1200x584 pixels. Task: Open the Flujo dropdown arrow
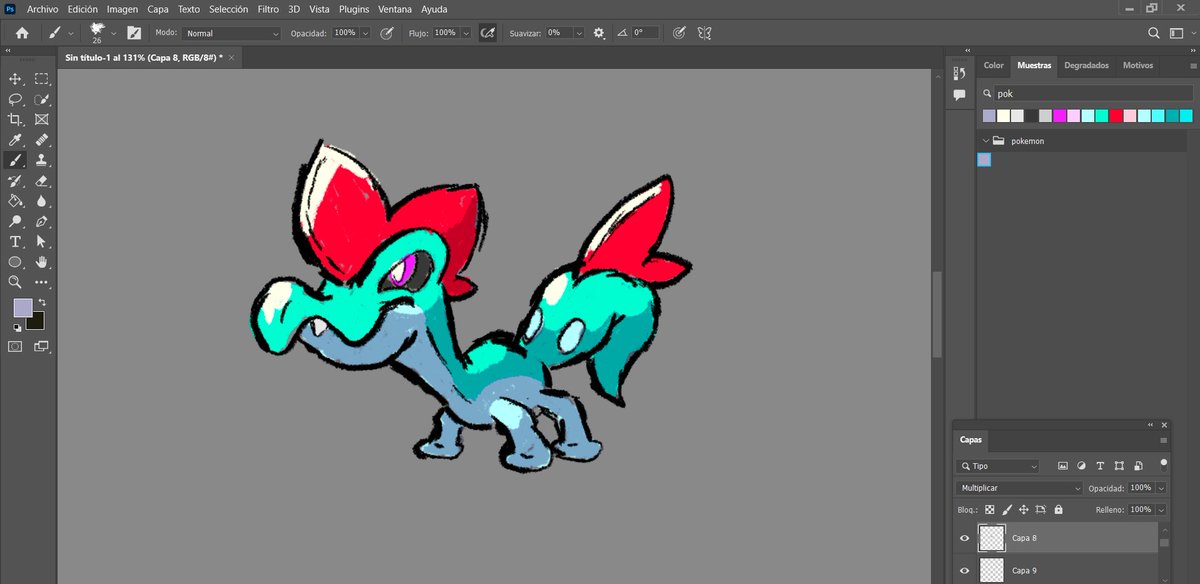[465, 33]
